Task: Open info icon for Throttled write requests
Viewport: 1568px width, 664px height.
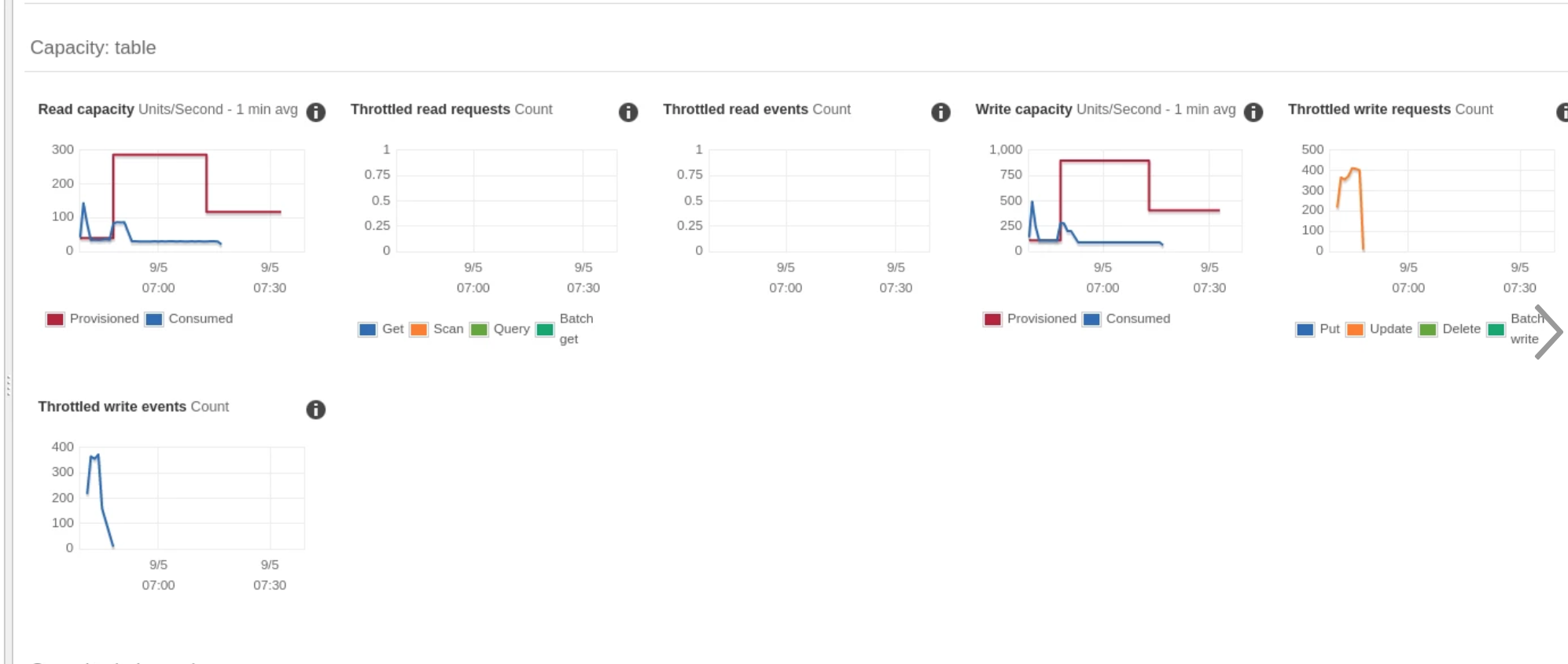Action: click(x=1562, y=113)
